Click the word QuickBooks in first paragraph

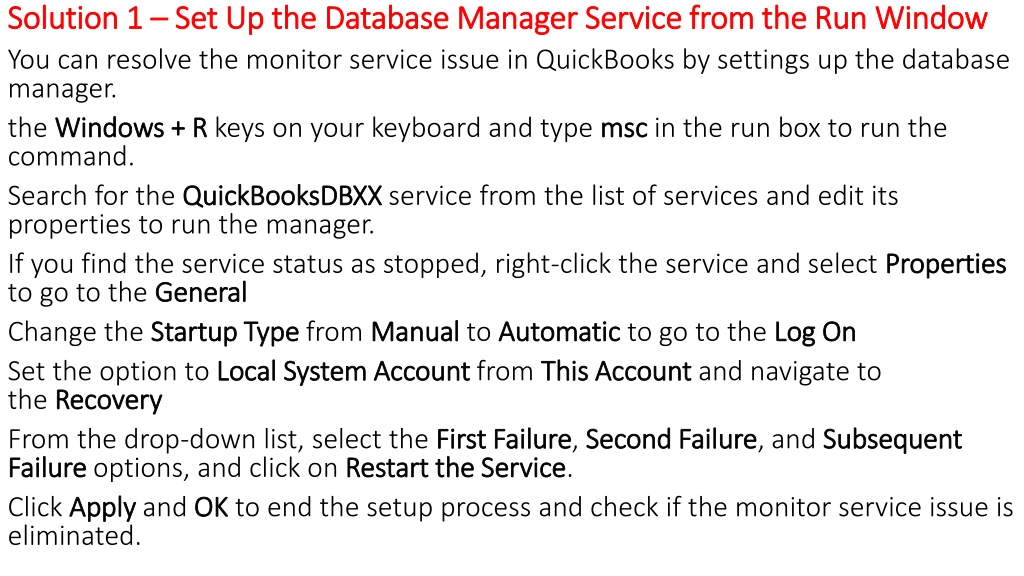(605, 60)
